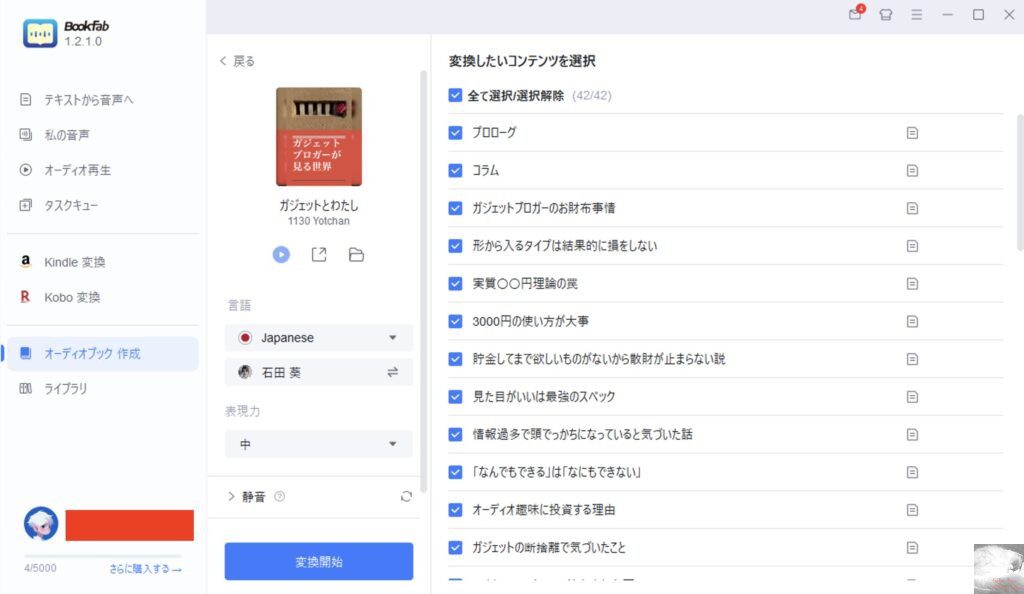This screenshot has width=1024, height=594.
Task: Go to ライブラリ in the sidebar
Action: tap(65, 388)
